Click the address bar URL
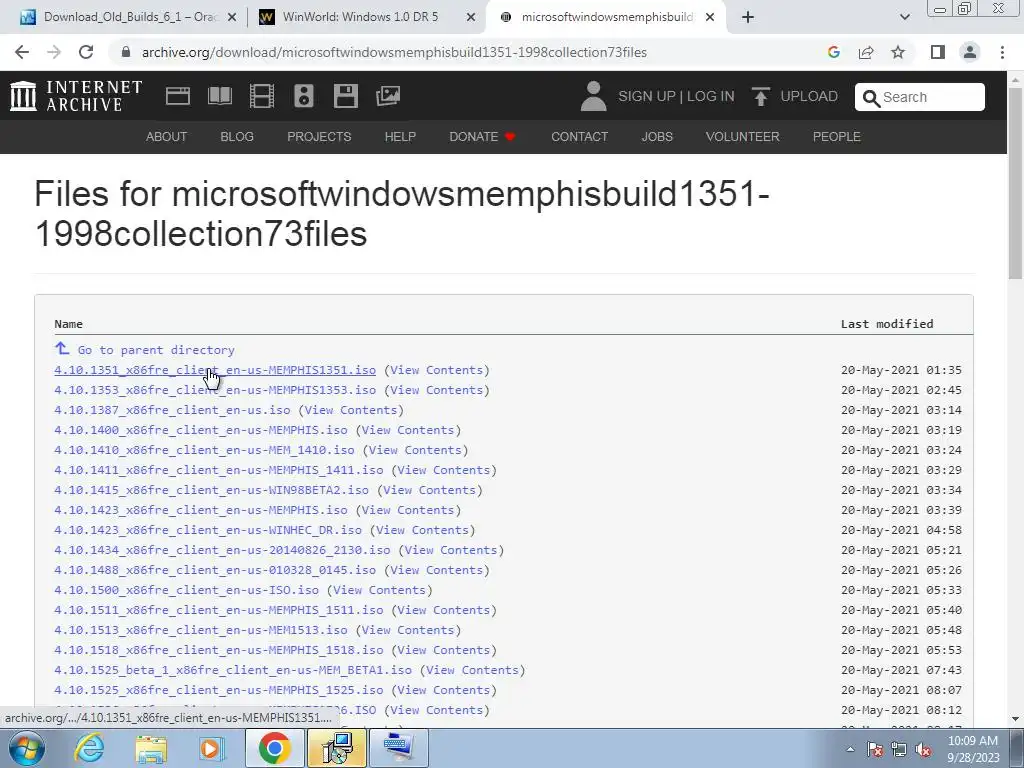Screen dimensions: 1024x768 (394, 52)
